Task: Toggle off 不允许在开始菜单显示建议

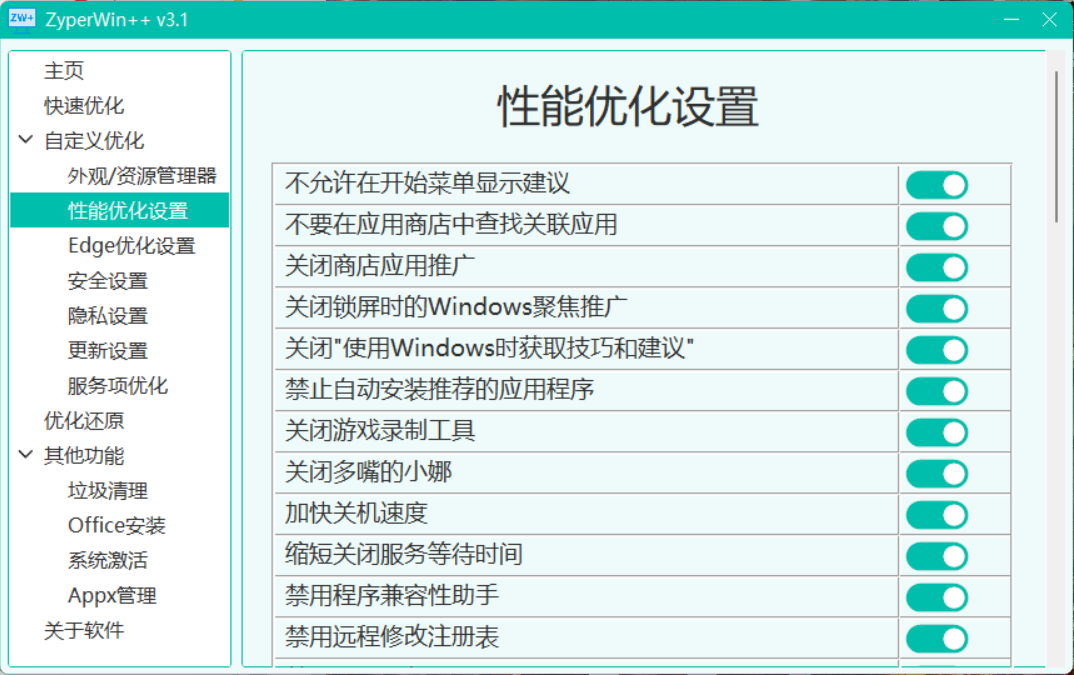Action: pos(937,185)
